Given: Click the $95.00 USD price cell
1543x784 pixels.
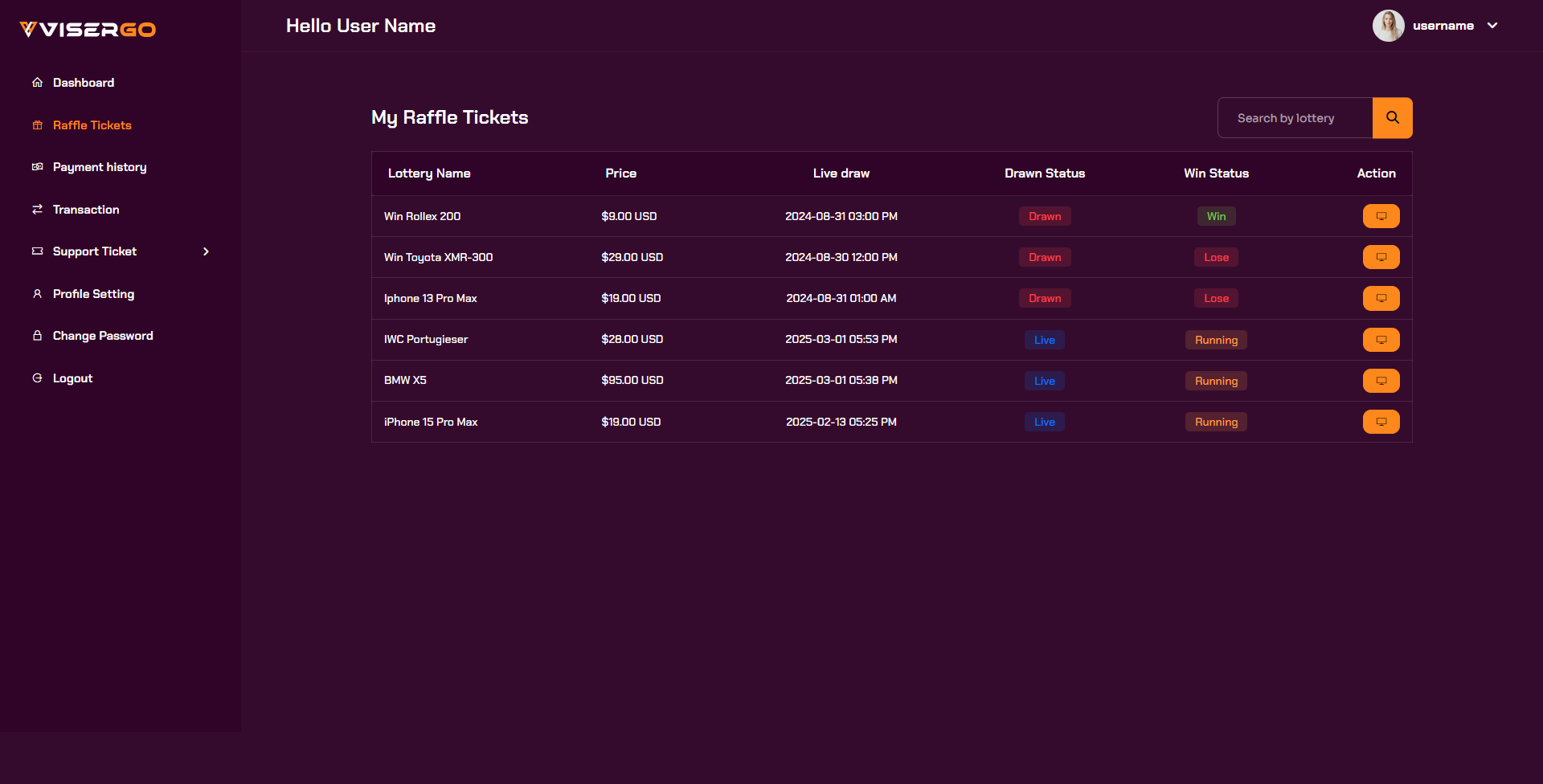Looking at the screenshot, I should tap(632, 380).
